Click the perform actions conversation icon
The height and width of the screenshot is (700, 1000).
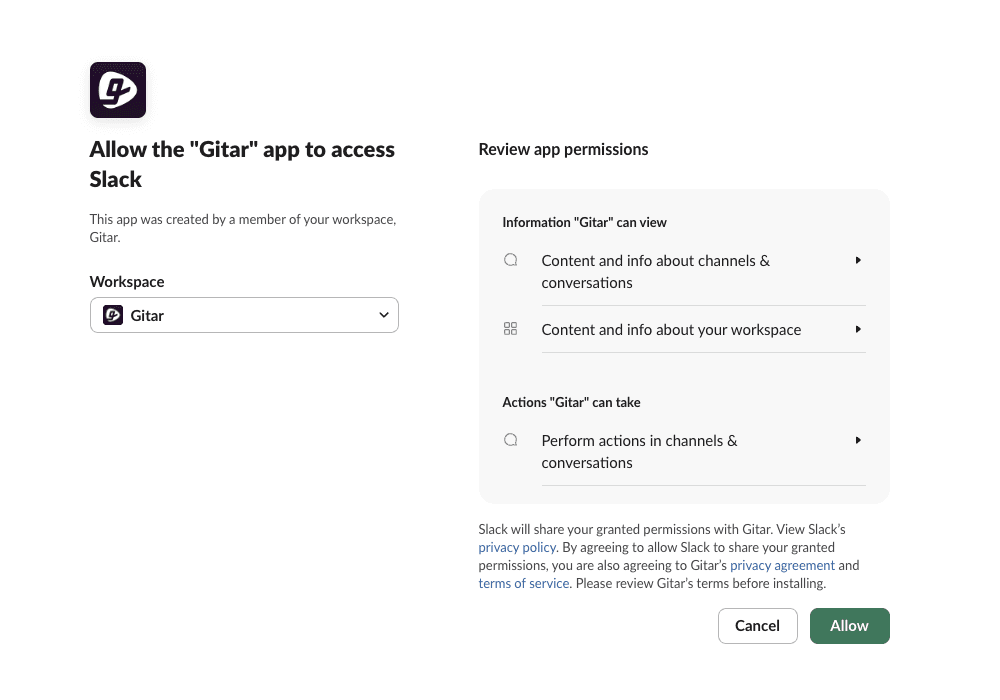(510, 439)
